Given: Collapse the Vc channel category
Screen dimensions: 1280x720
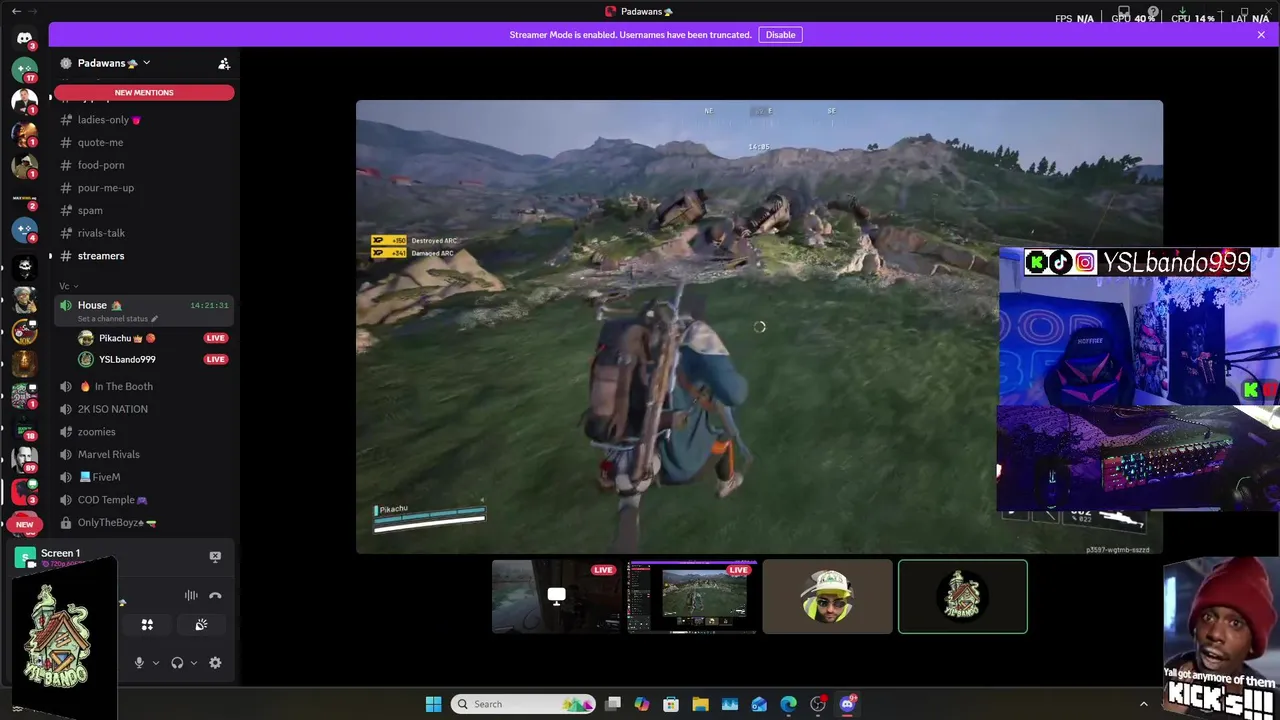Looking at the screenshot, I should (x=68, y=286).
